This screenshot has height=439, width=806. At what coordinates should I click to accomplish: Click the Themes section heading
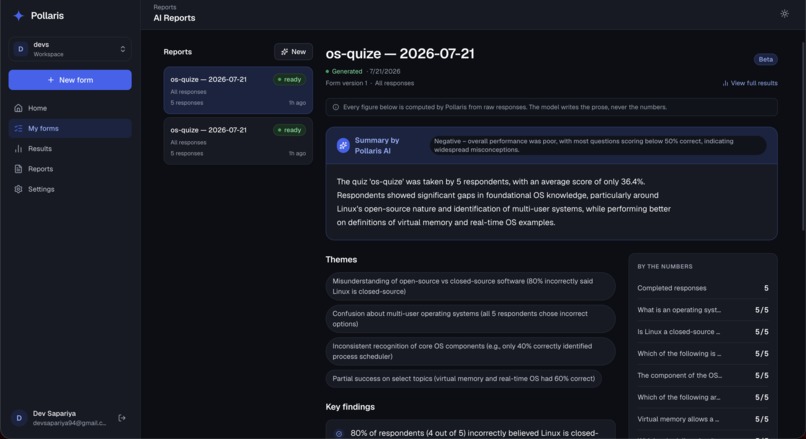(341, 260)
